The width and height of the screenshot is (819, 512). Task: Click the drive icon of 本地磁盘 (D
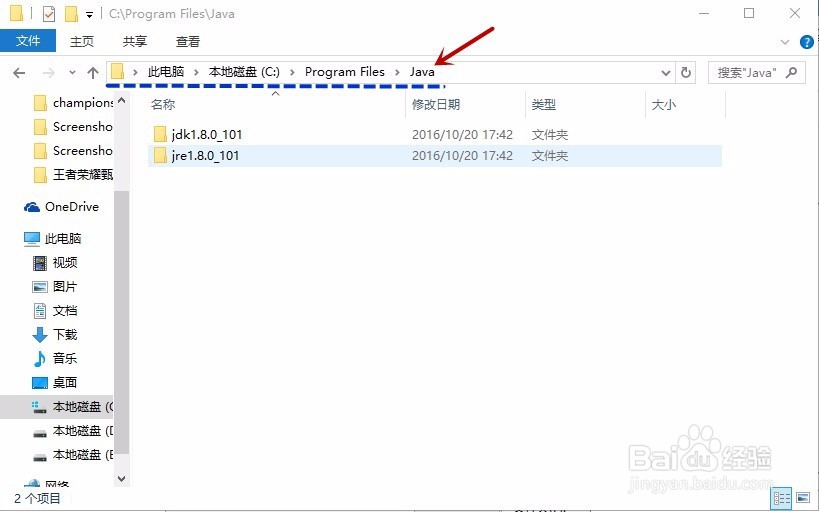pos(40,433)
